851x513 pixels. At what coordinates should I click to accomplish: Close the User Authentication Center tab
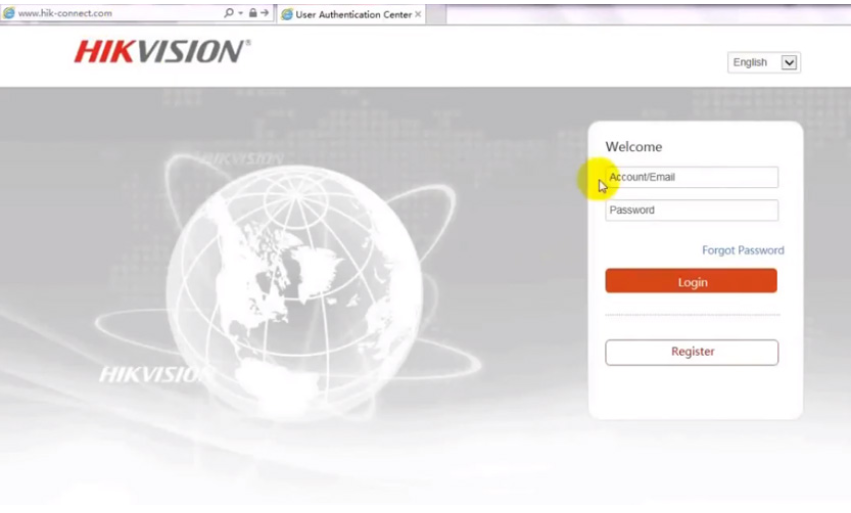click(418, 15)
